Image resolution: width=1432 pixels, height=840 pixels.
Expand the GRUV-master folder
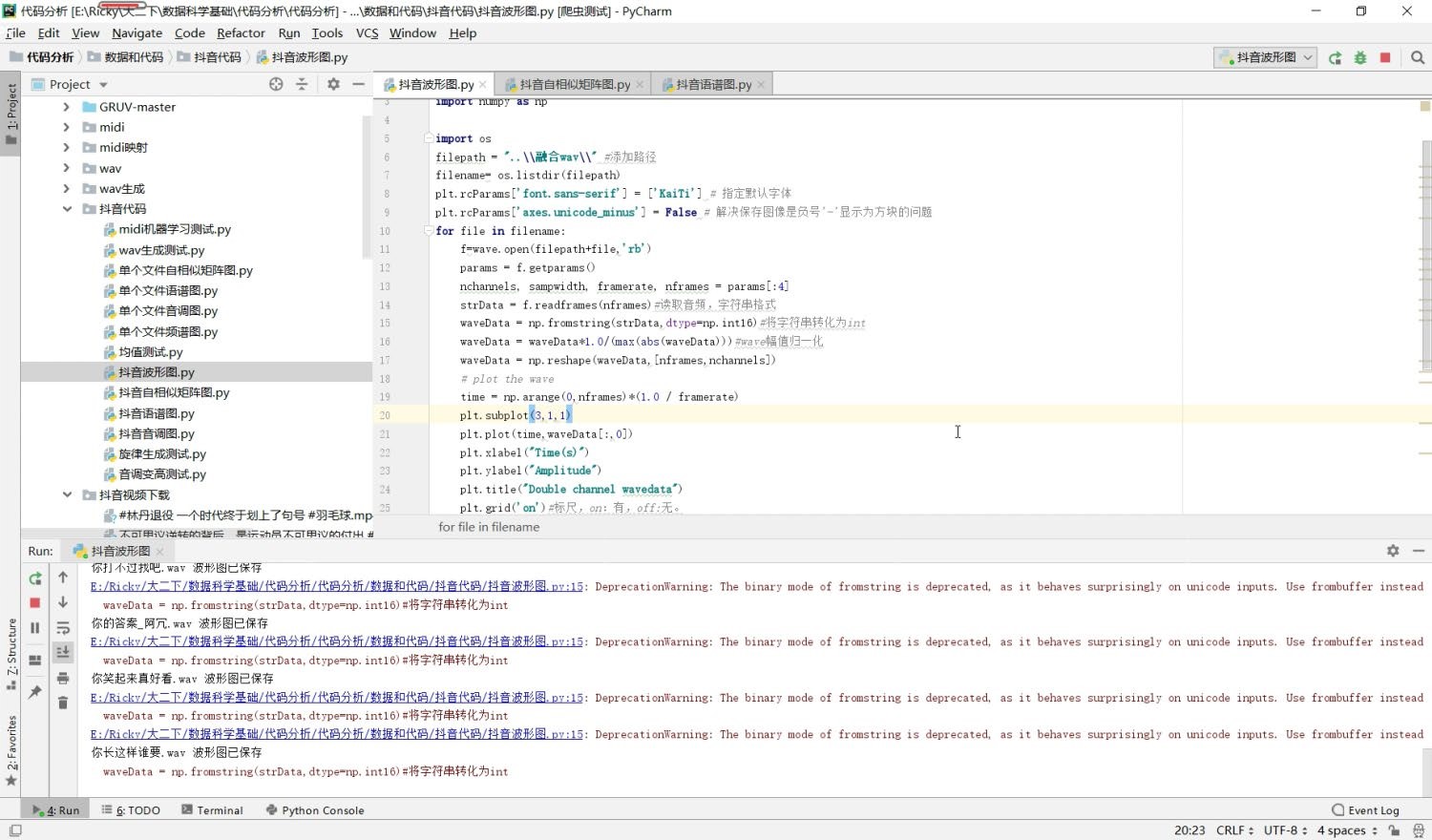pyautogui.click(x=66, y=107)
